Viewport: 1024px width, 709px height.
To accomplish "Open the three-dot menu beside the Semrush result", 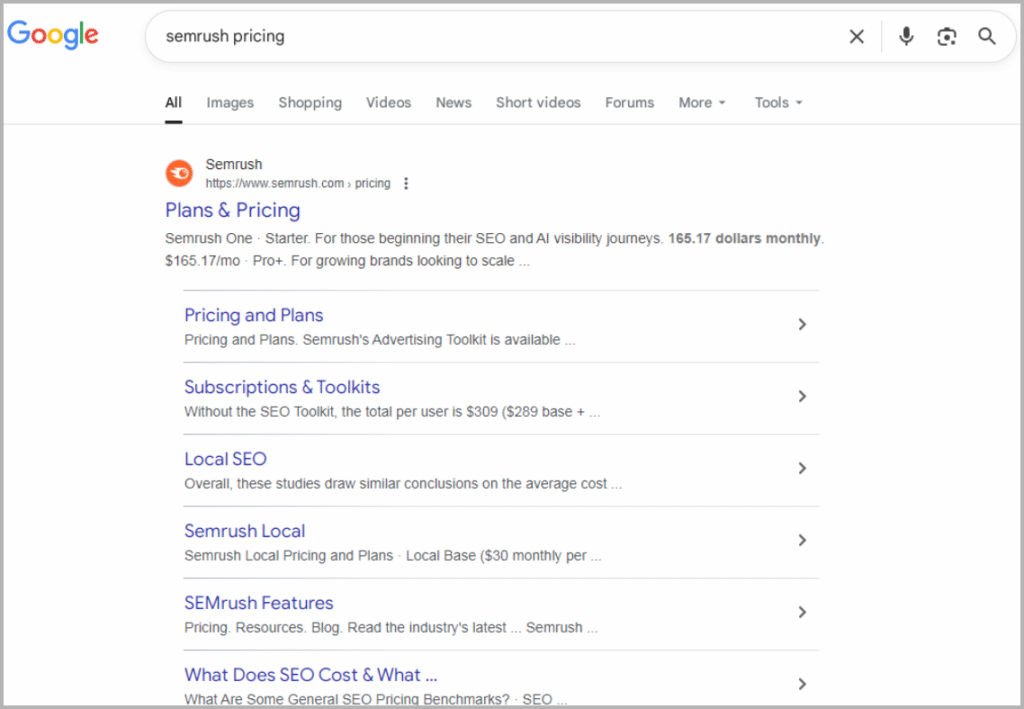I will pyautogui.click(x=406, y=183).
